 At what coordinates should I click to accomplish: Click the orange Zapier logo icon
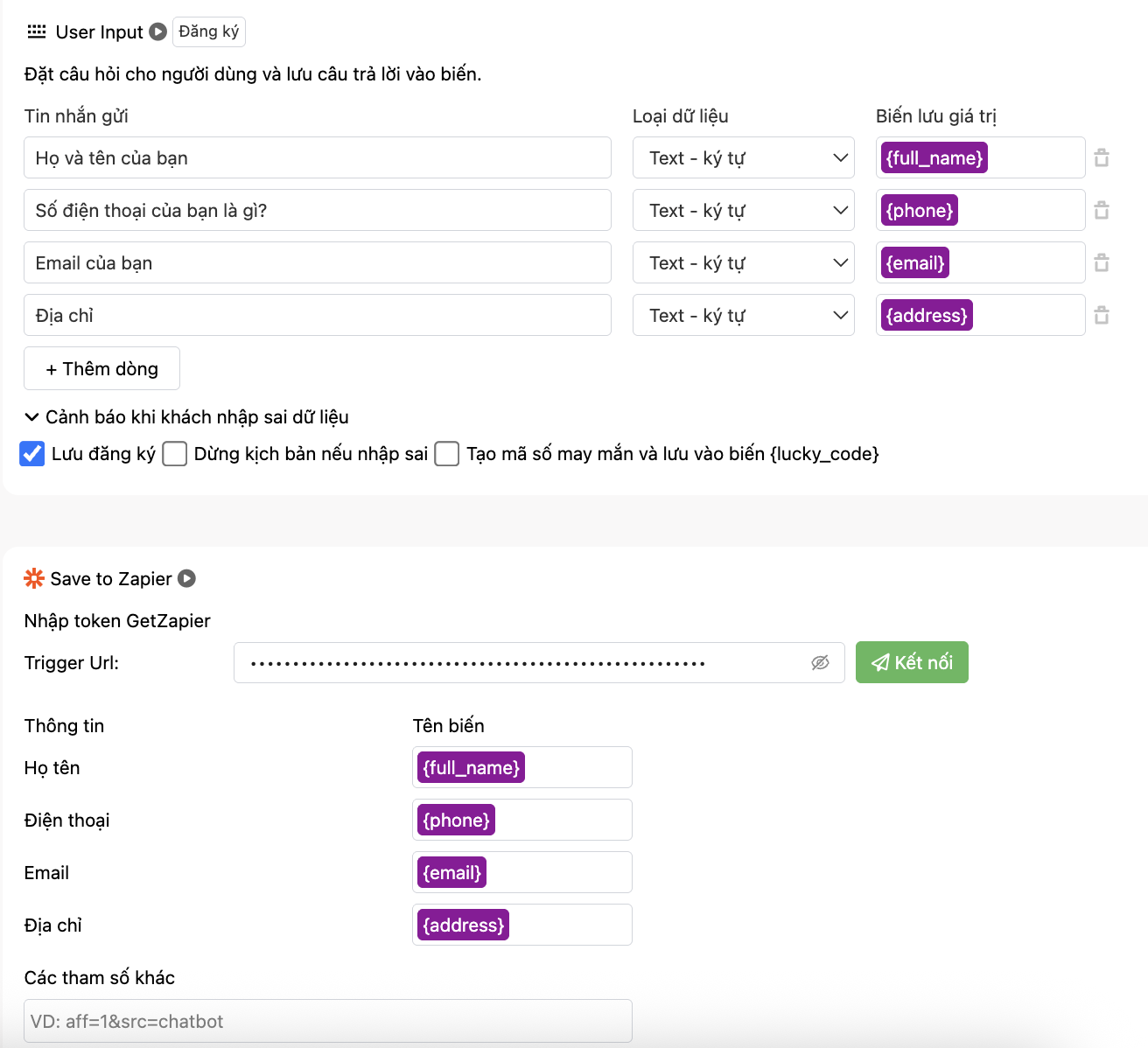pyautogui.click(x=34, y=578)
